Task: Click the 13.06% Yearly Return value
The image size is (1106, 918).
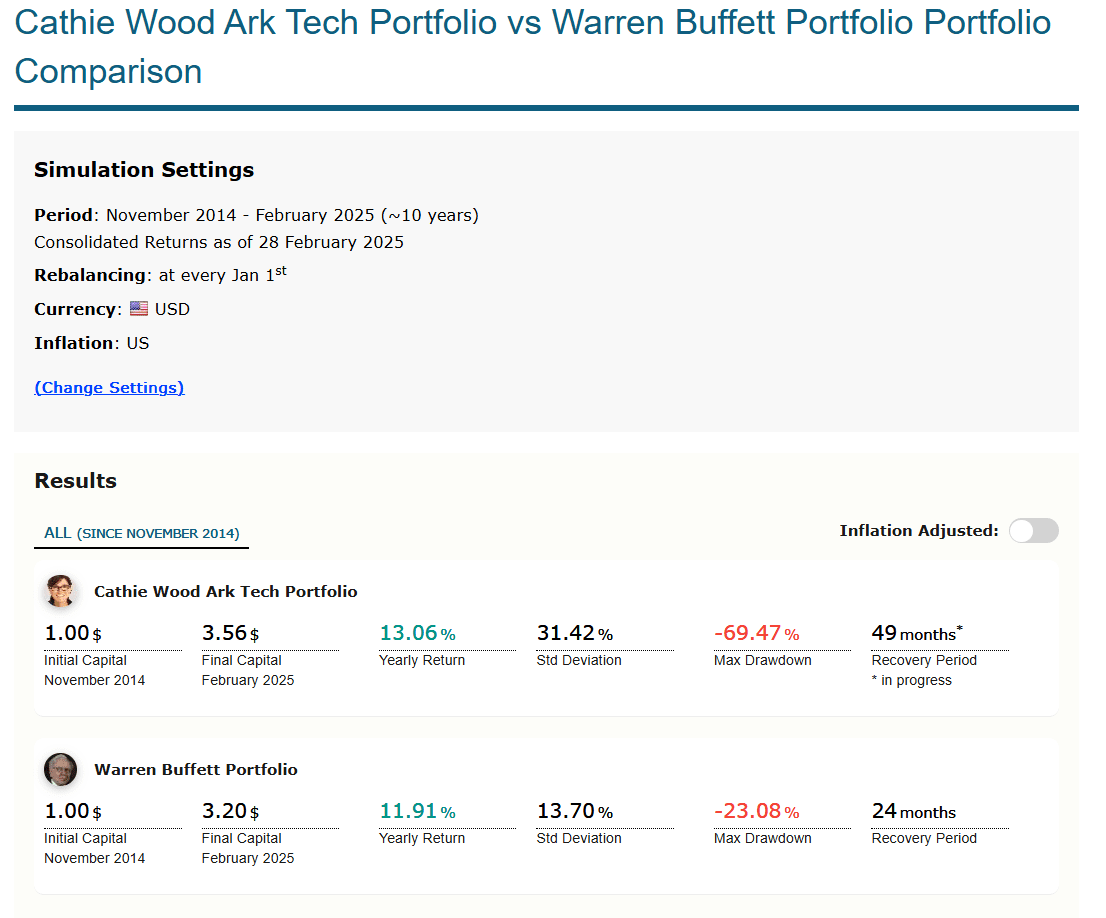Action: (418, 633)
